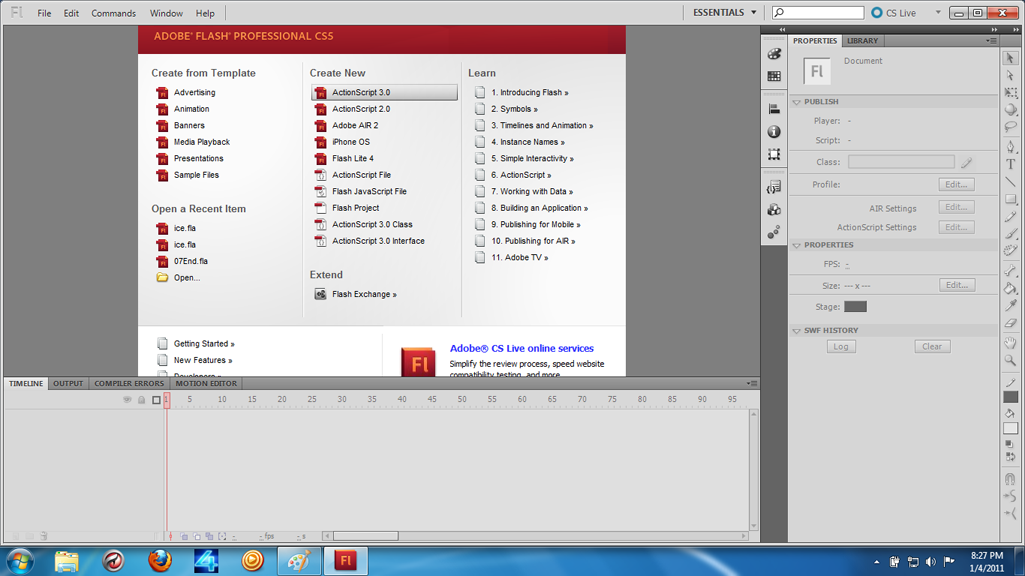The height and width of the screenshot is (576, 1025).
Task: Toggle the Snap to Objects magnet
Action: (x=1011, y=479)
